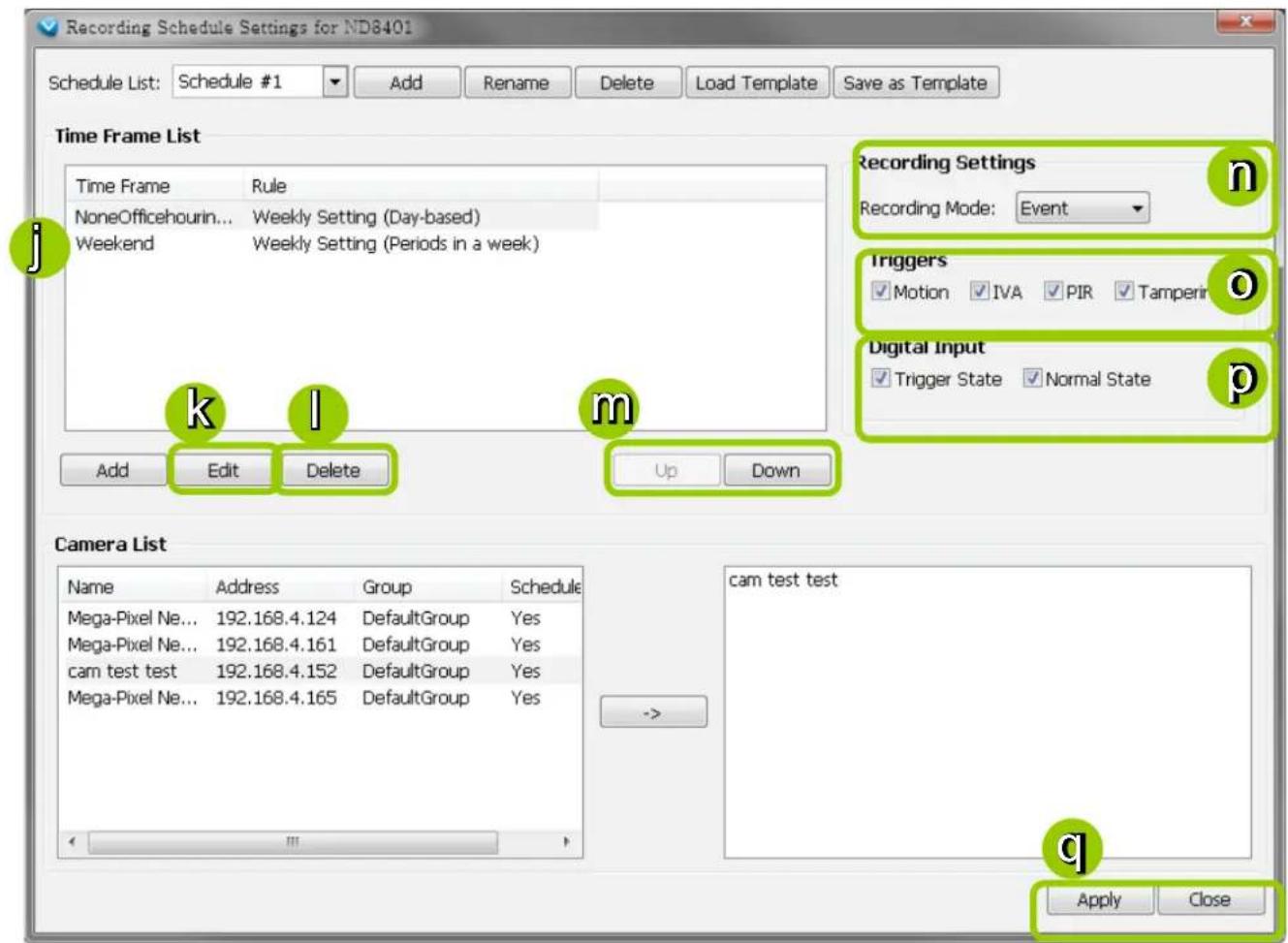Click the Address column header
Screen dimensions: 1288x943
coord(281,587)
